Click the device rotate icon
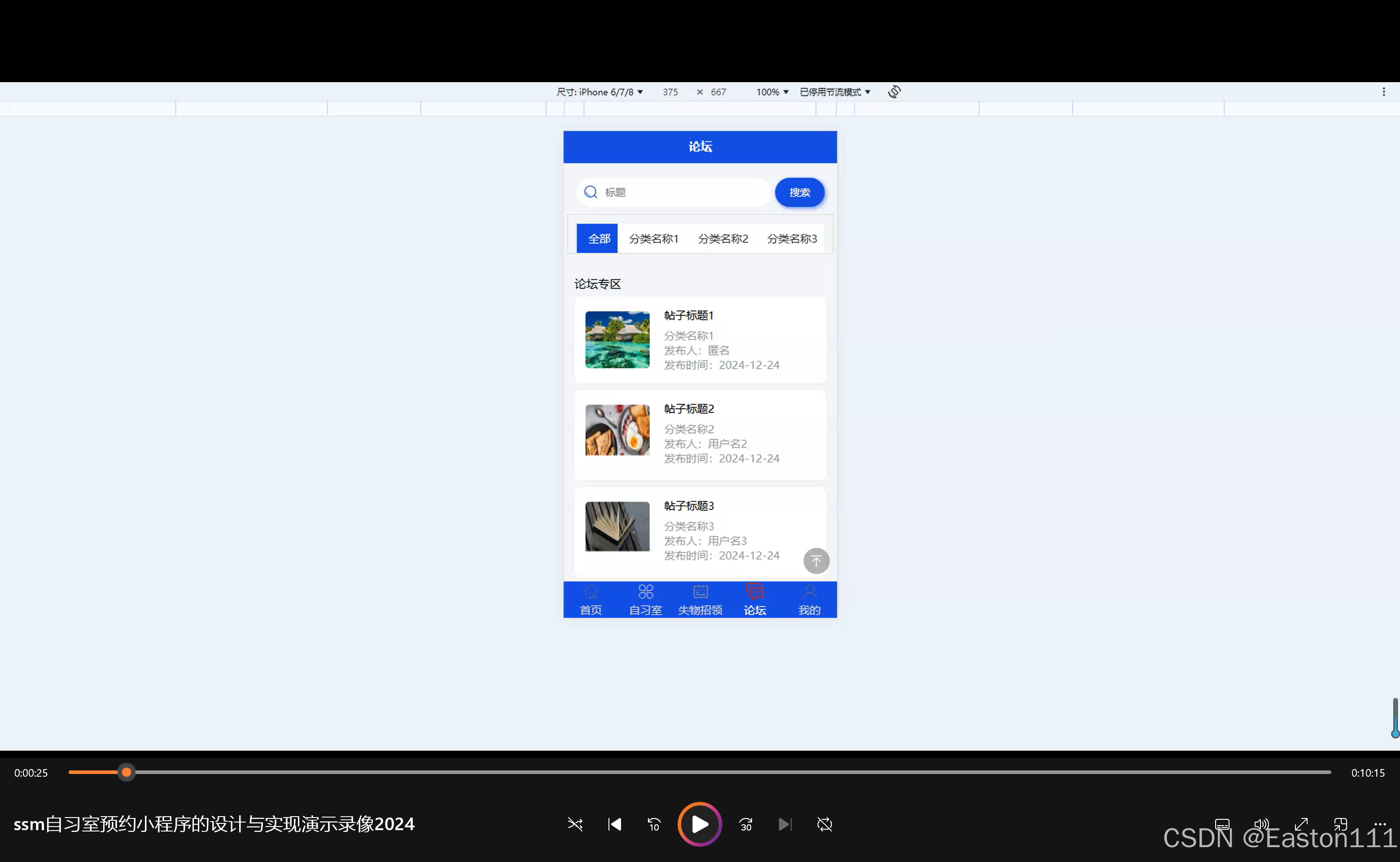This screenshot has width=1400, height=862. tap(894, 91)
